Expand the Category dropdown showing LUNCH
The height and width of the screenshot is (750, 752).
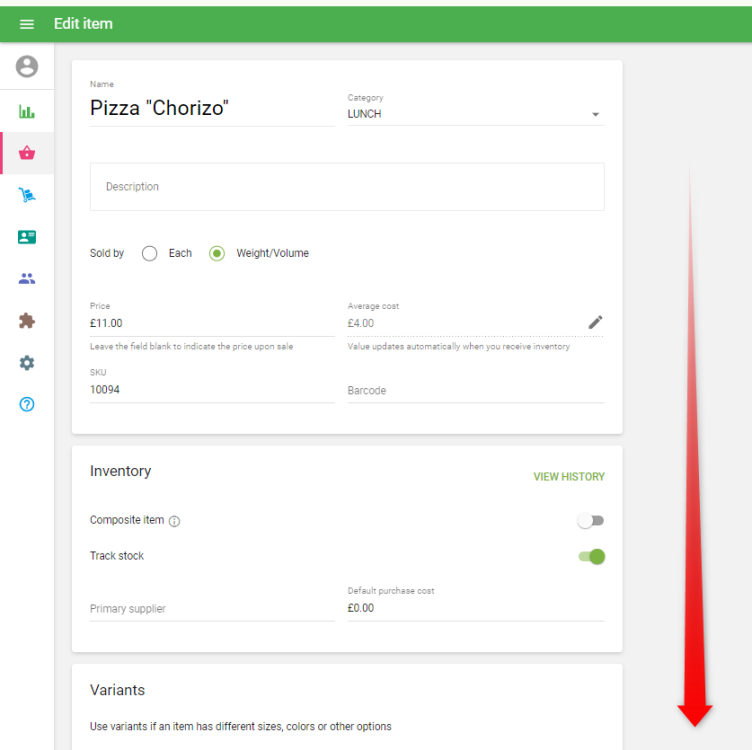pyautogui.click(x=475, y=114)
